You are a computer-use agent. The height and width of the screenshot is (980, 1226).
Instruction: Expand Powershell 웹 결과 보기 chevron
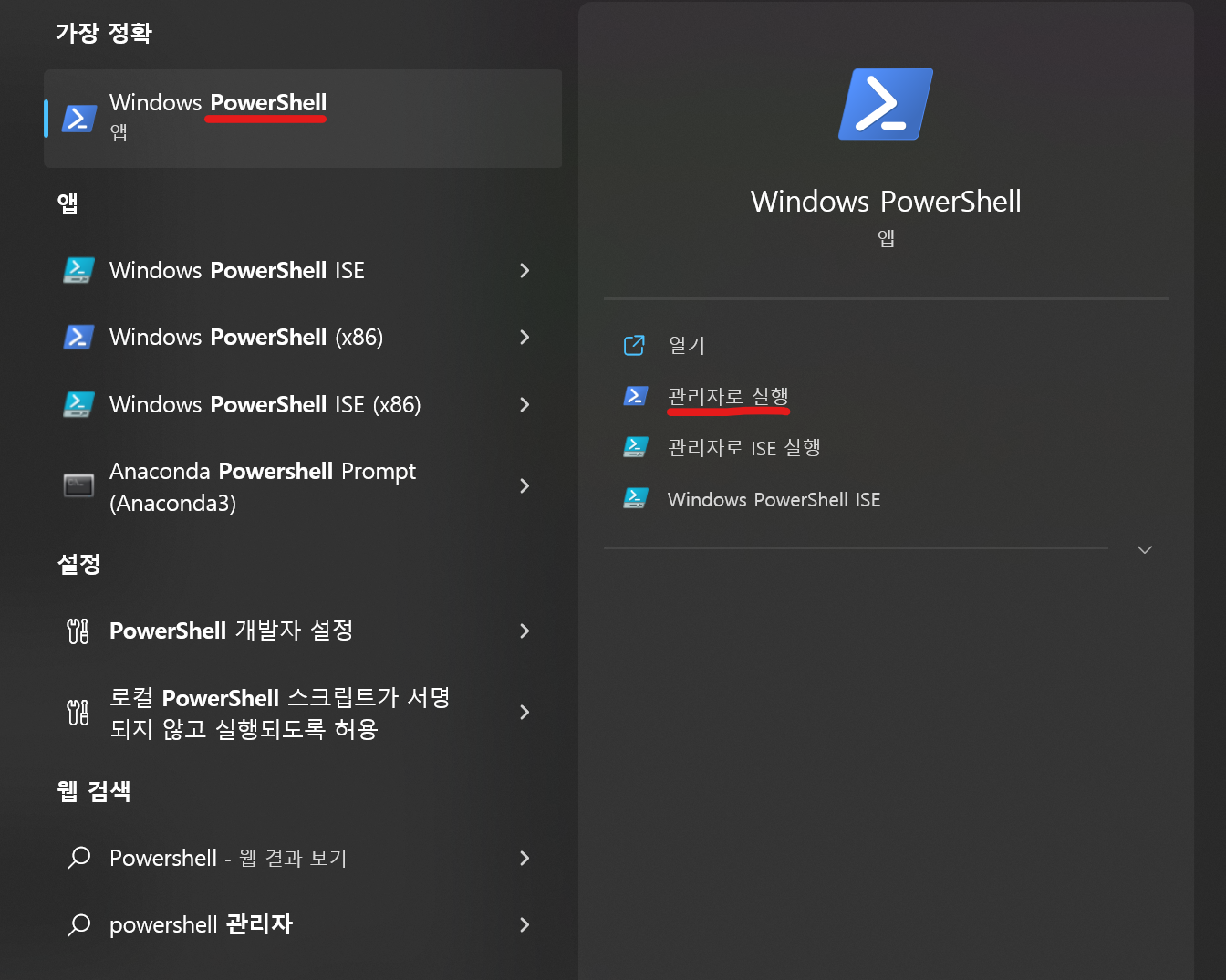point(525,858)
